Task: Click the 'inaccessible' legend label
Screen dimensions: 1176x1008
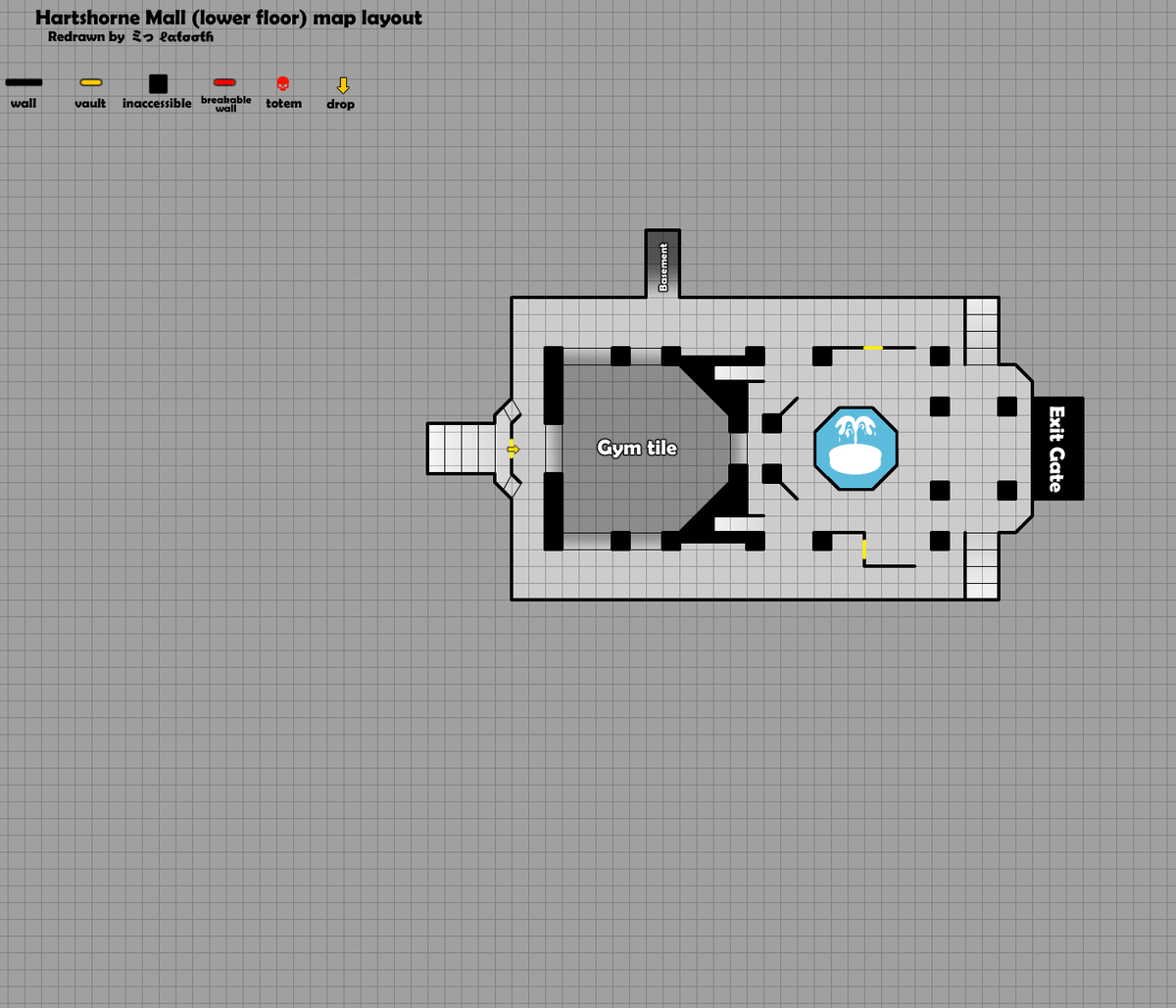Action: pyautogui.click(x=157, y=103)
